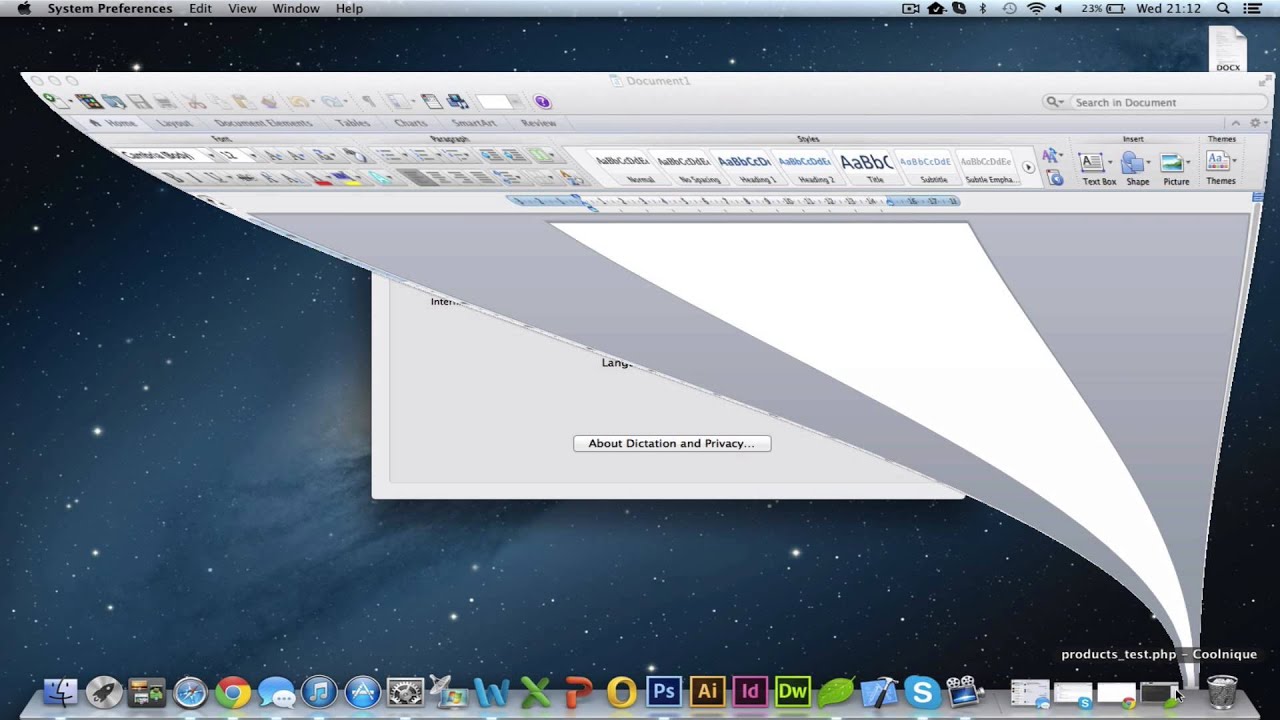Expand more styles with the round arrow
Viewport: 1280px width, 720px height.
1028,167
